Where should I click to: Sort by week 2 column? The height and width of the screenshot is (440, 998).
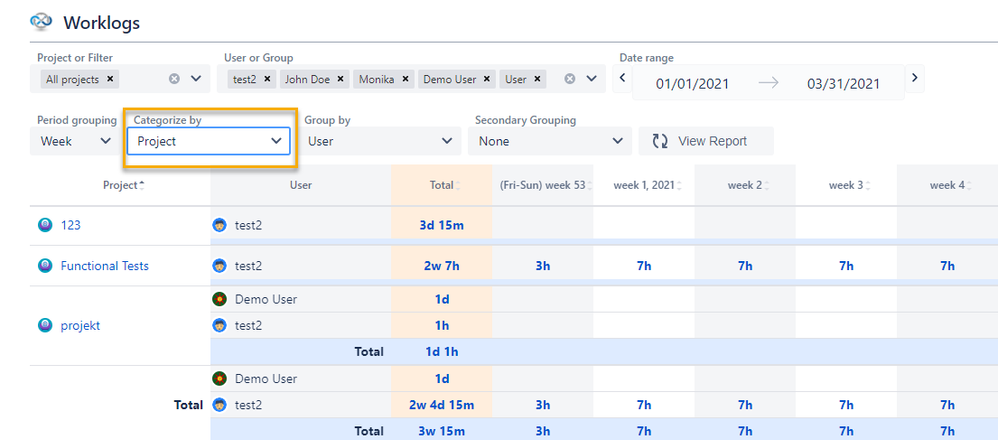[x=747, y=185]
